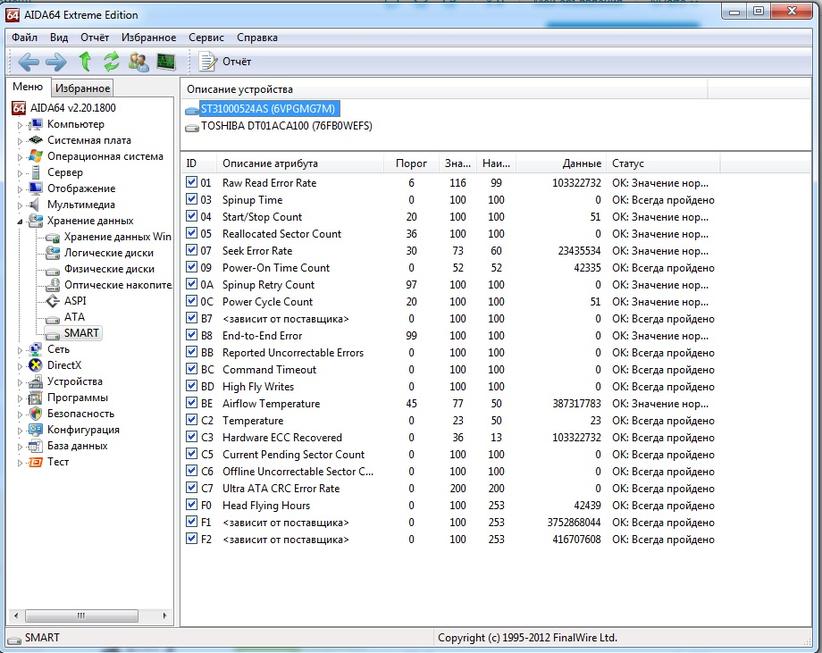Expand the Программы node arrow
The image size is (822, 653).
[x=20, y=398]
